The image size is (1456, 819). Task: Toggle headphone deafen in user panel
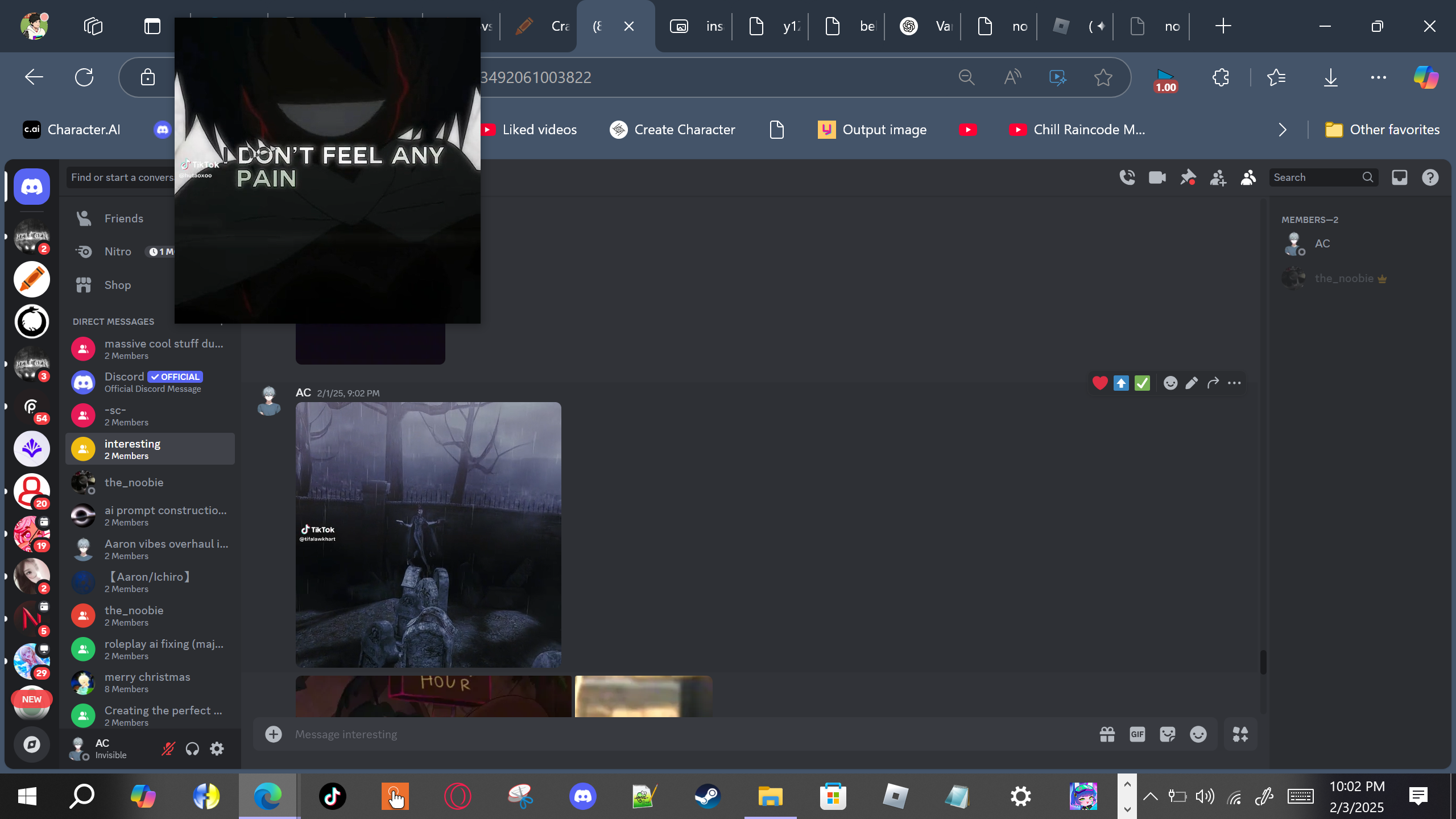(192, 748)
